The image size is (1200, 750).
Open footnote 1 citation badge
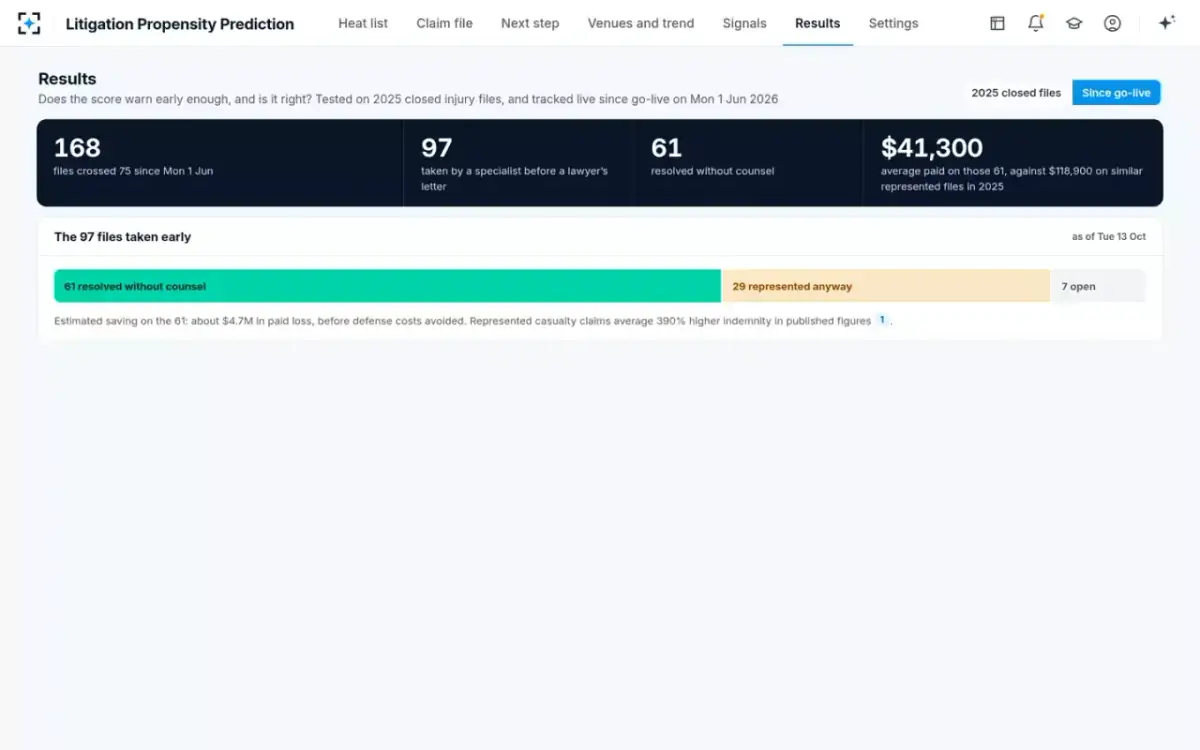coord(882,320)
